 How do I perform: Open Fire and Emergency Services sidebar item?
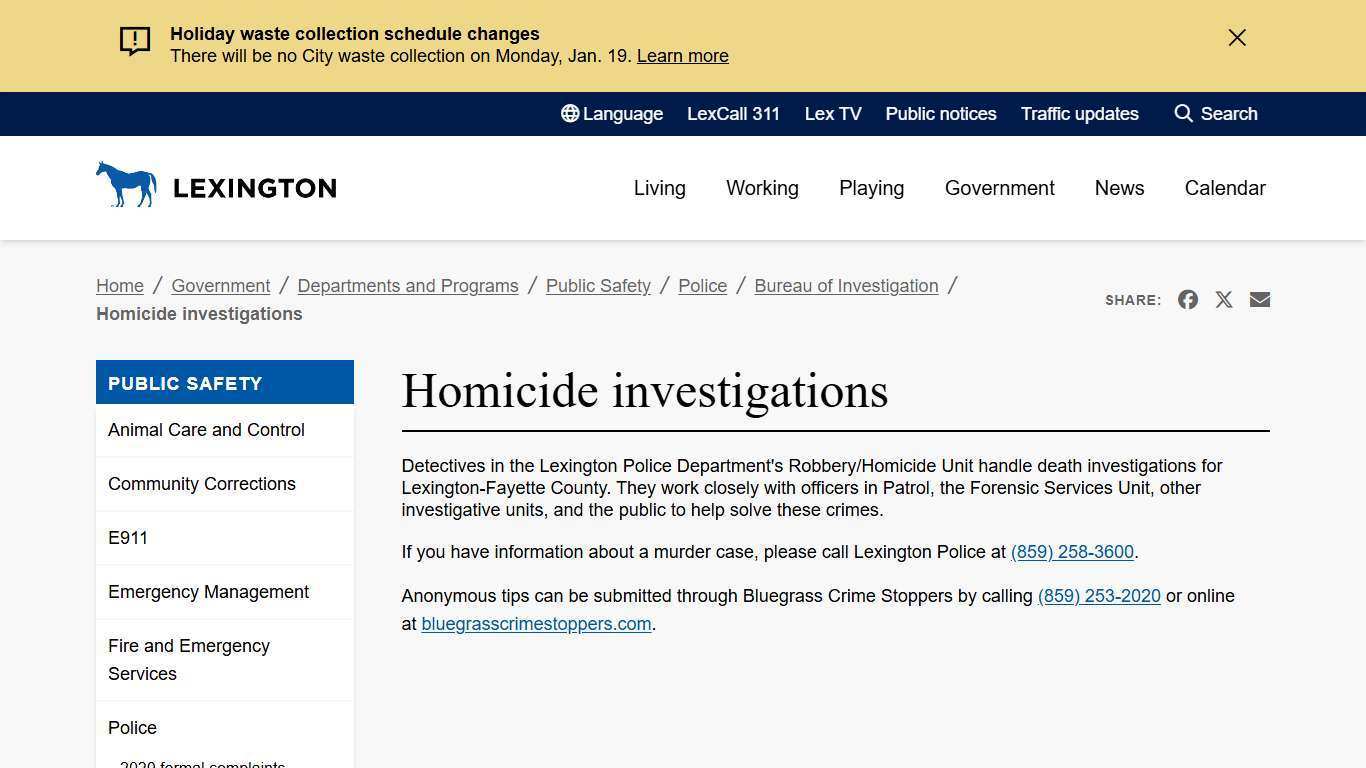189,660
